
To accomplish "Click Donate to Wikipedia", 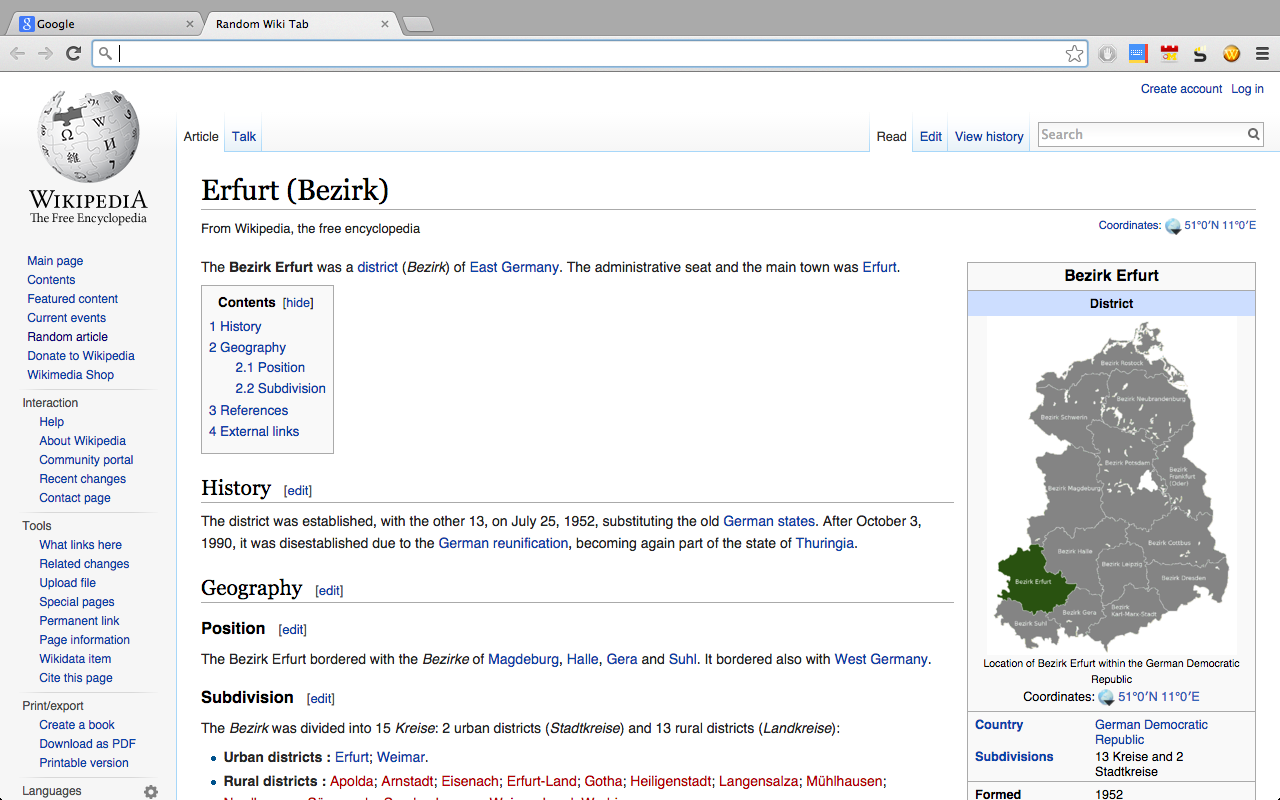I will 81,356.
